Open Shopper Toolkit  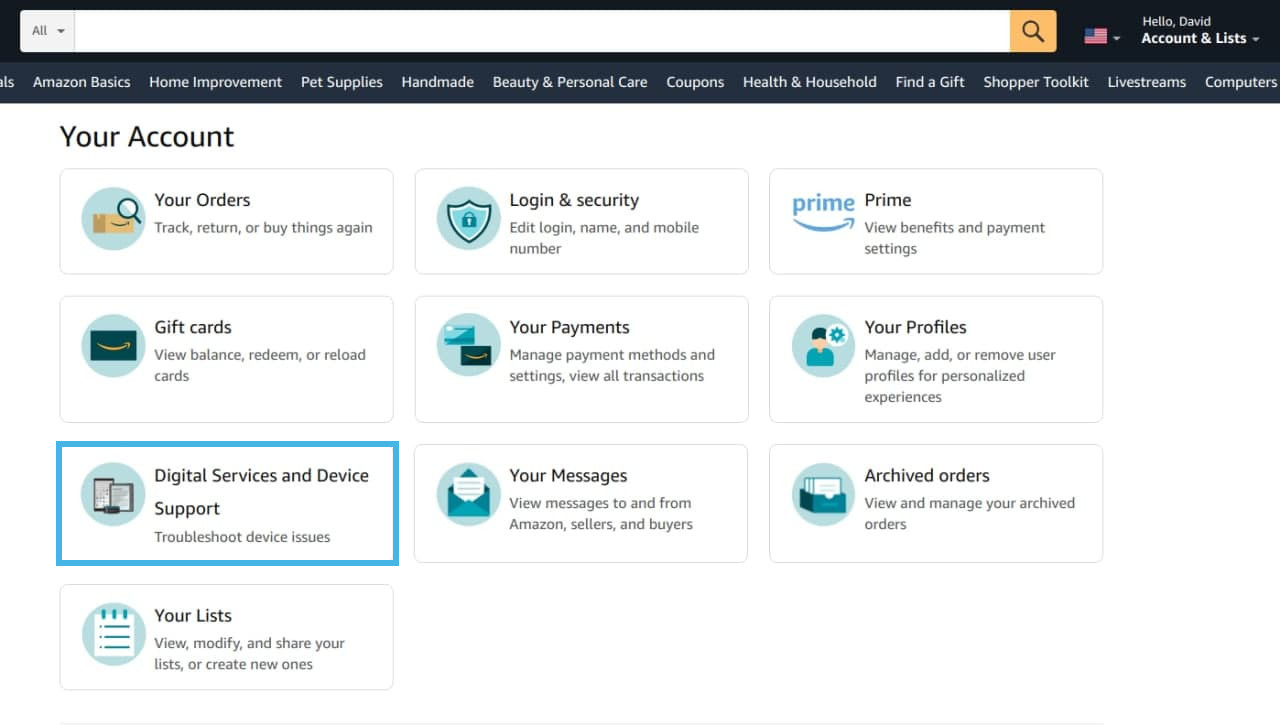(1036, 82)
